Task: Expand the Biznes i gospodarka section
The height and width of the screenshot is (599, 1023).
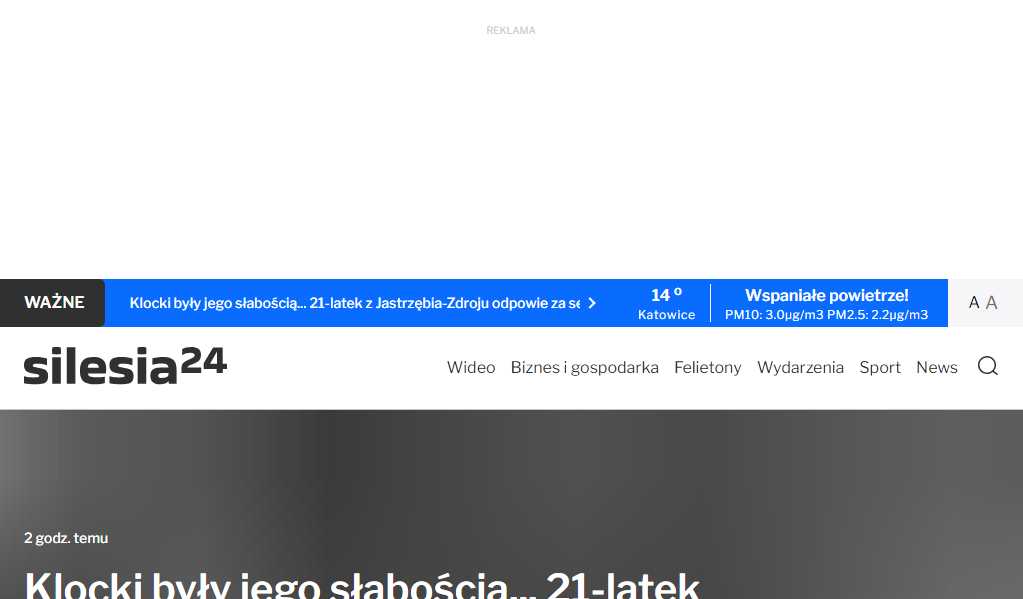Action: [584, 367]
